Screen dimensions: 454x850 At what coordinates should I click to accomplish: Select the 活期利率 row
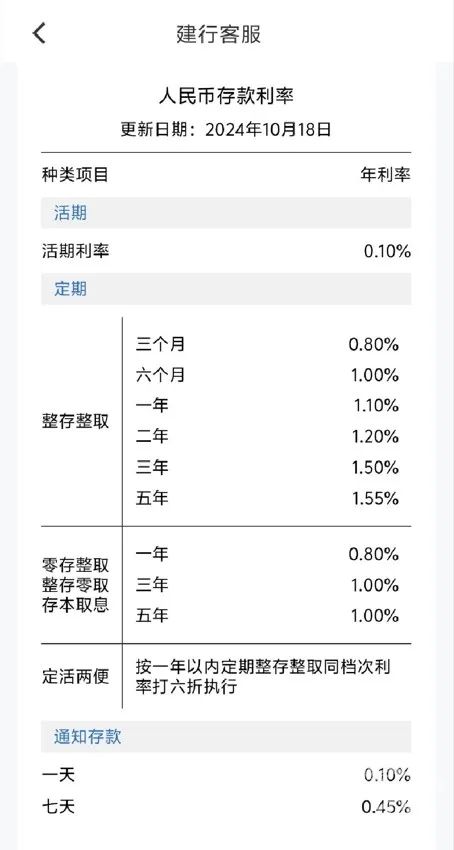click(x=226, y=252)
